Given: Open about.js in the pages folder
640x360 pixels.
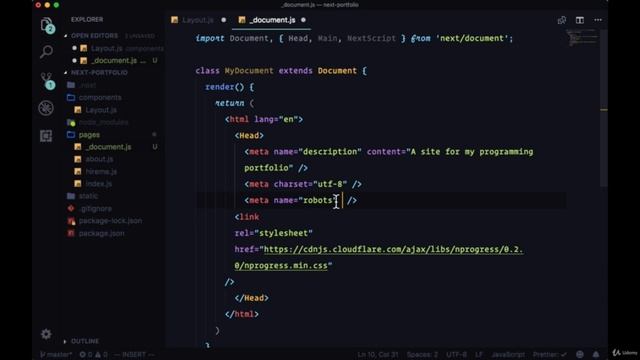Looking at the screenshot, I should click(x=99, y=159).
